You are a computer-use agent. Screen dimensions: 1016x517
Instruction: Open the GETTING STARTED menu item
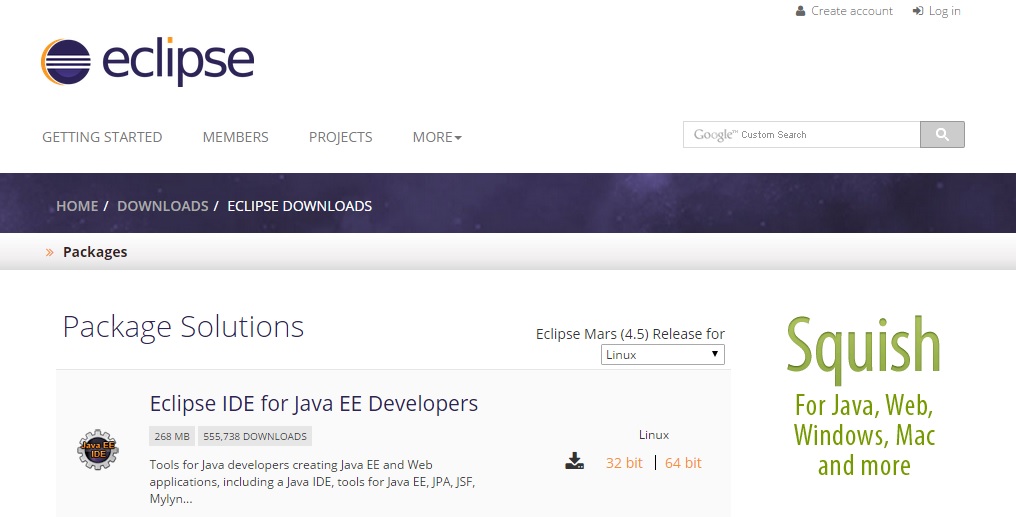pyautogui.click(x=102, y=137)
